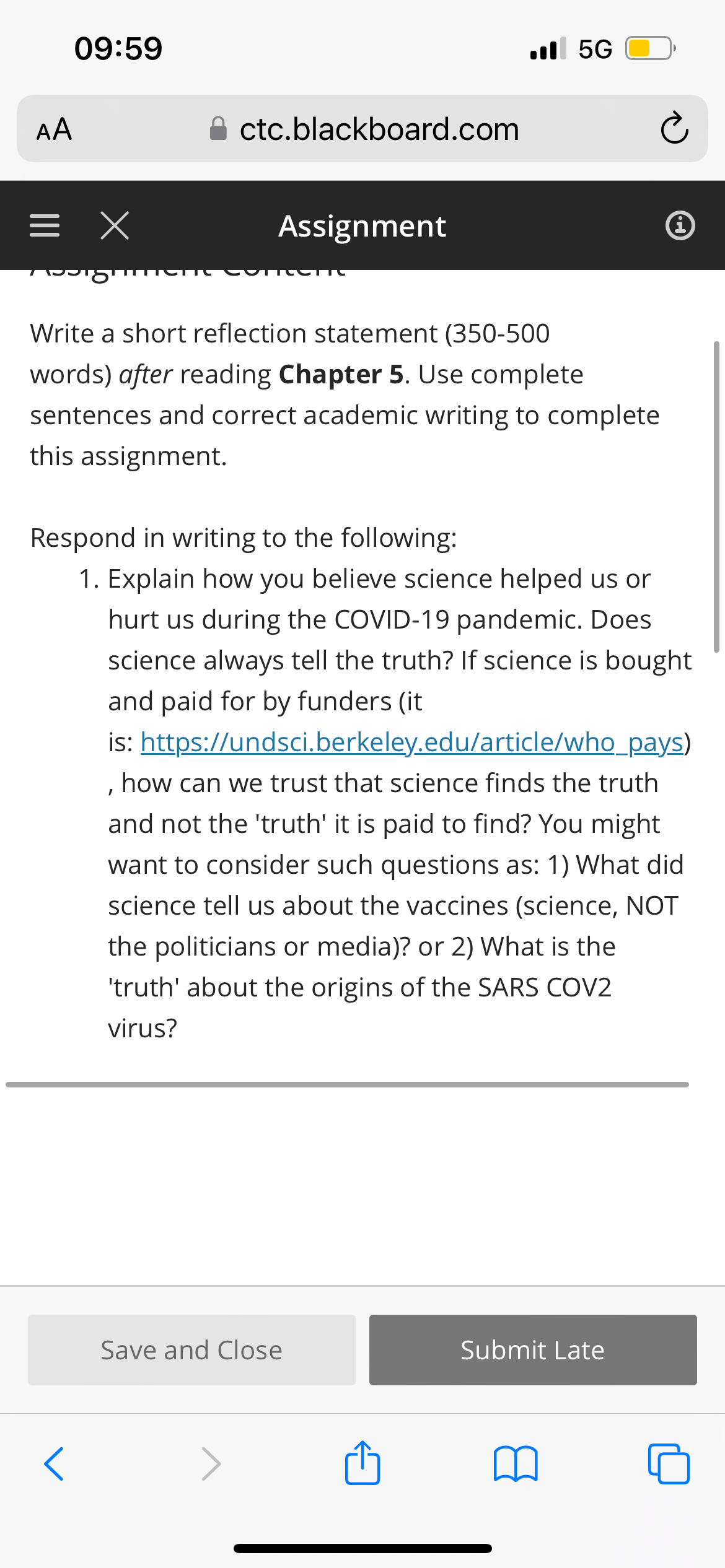Click the Save and Close button

pos(191,1350)
